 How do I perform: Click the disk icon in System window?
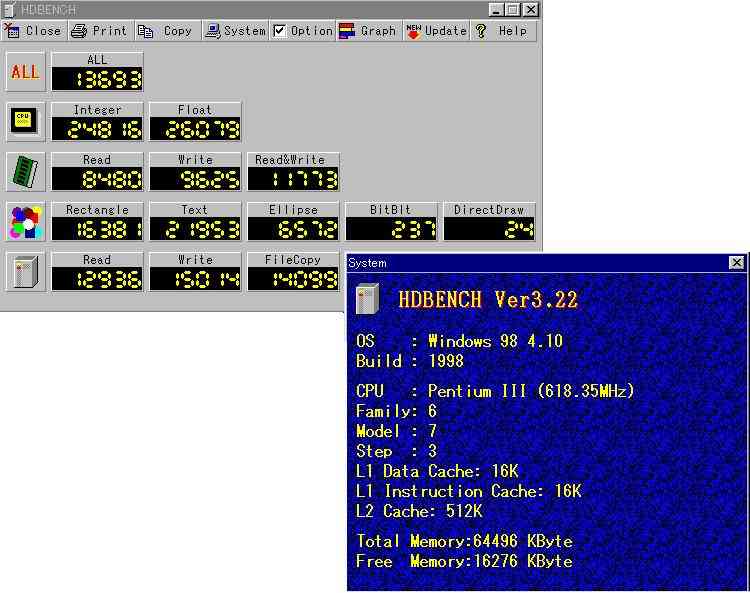pyautogui.click(x=367, y=299)
